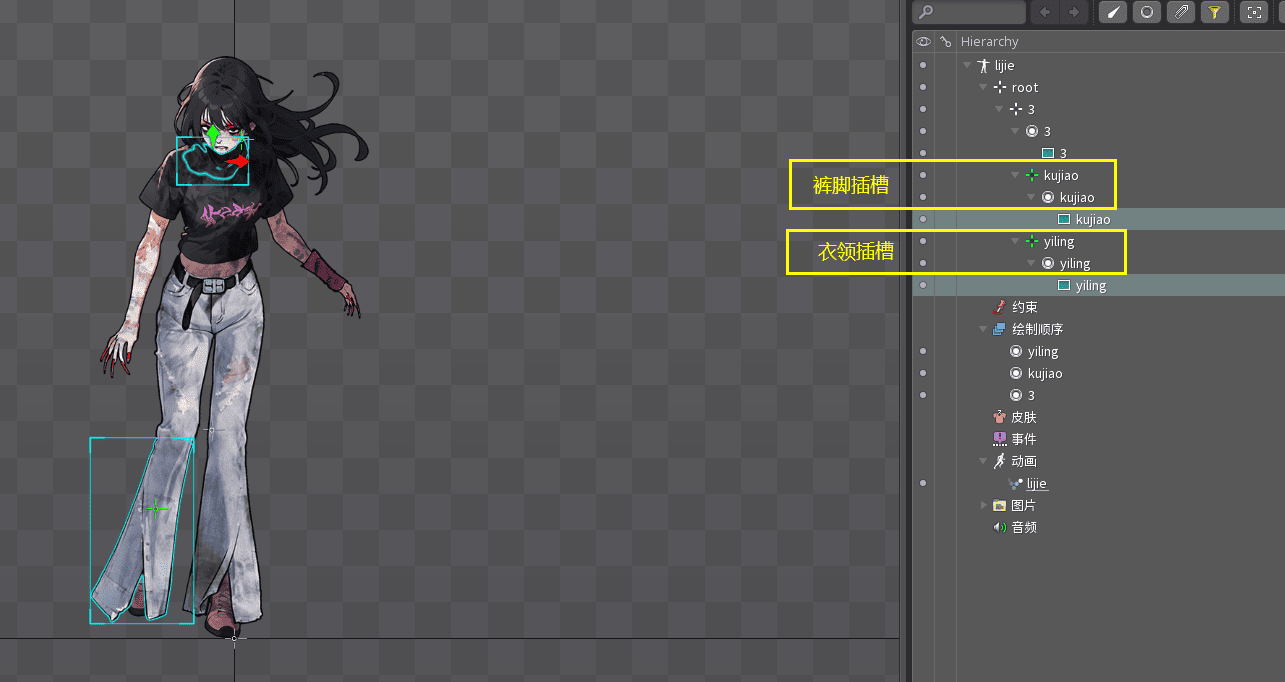Image resolution: width=1285 pixels, height=682 pixels.
Task: Click the slot filter ring icon
Action: (x=1147, y=12)
